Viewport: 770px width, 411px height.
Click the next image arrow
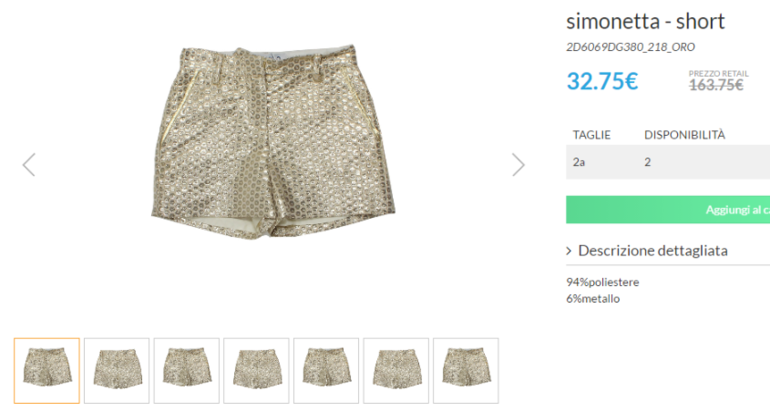click(x=518, y=165)
